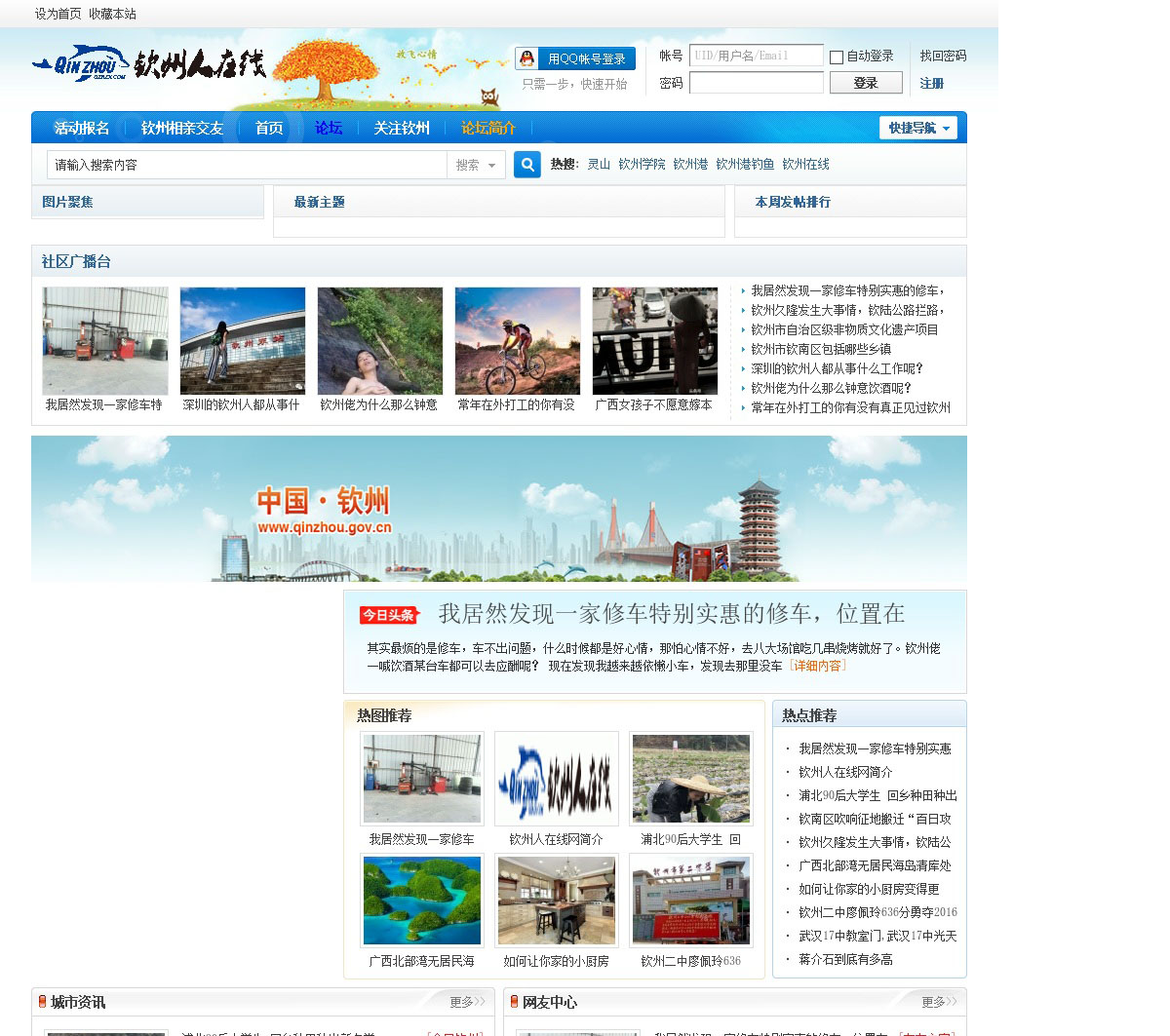
Task: Click the Qinzhou site logo
Action: pyautogui.click(x=148, y=64)
